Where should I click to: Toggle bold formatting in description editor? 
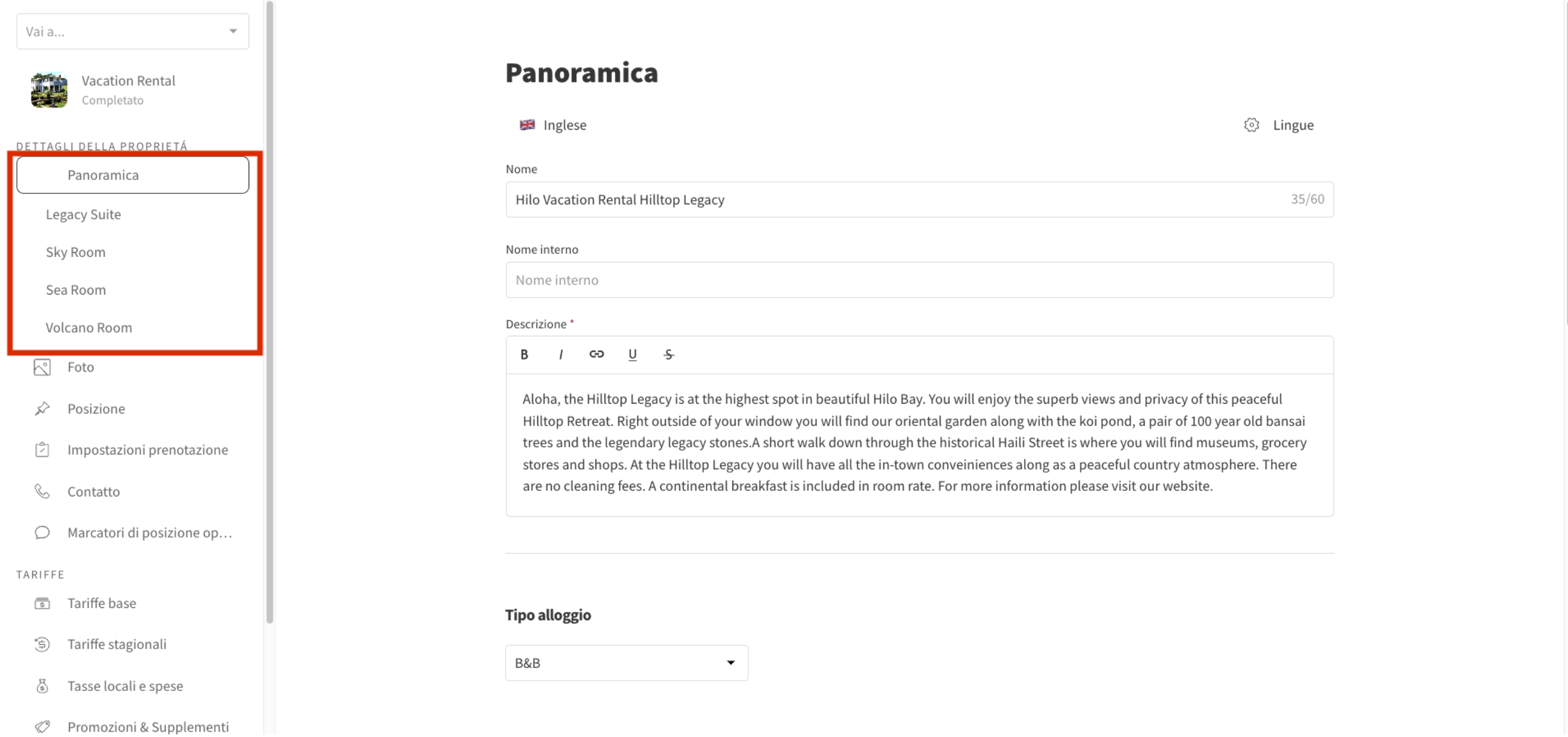[524, 354]
